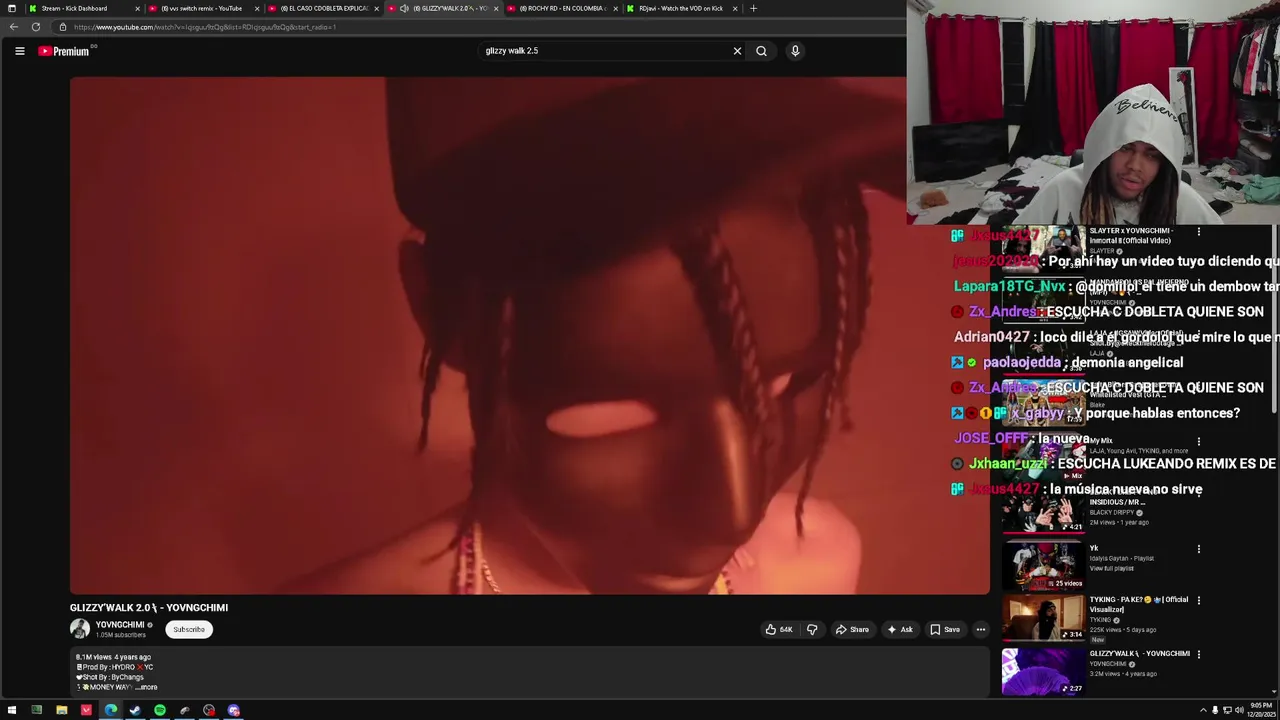Open options for suggested GLIZZY'WALK video
Screen dimensions: 1280x720
[1198, 654]
